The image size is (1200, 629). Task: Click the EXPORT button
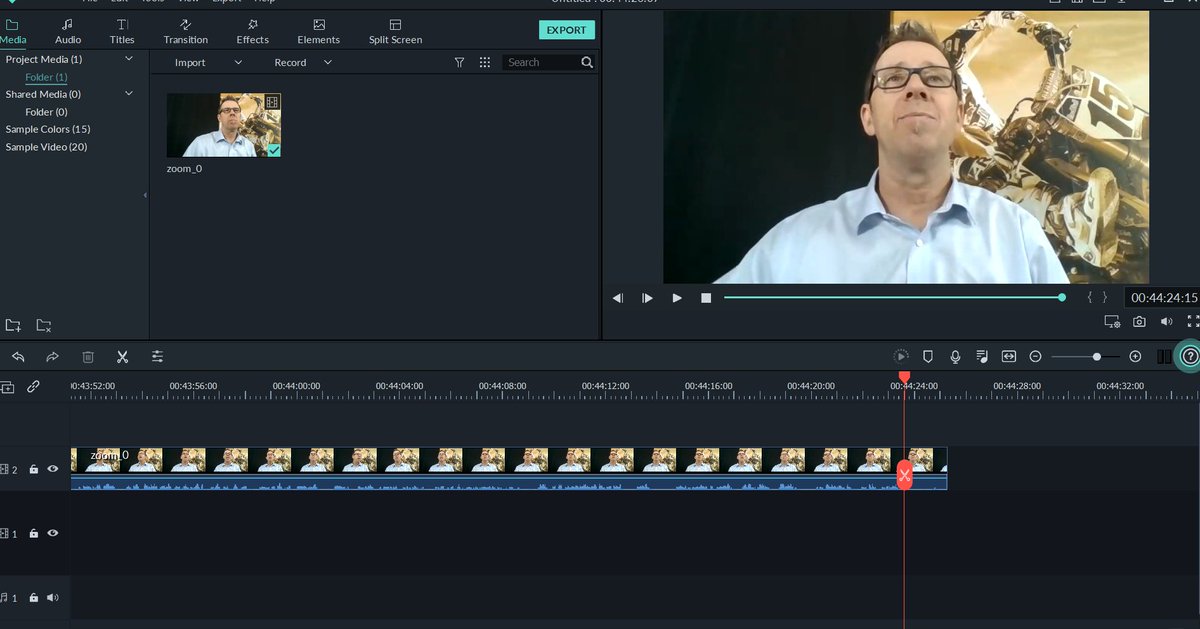(x=566, y=29)
